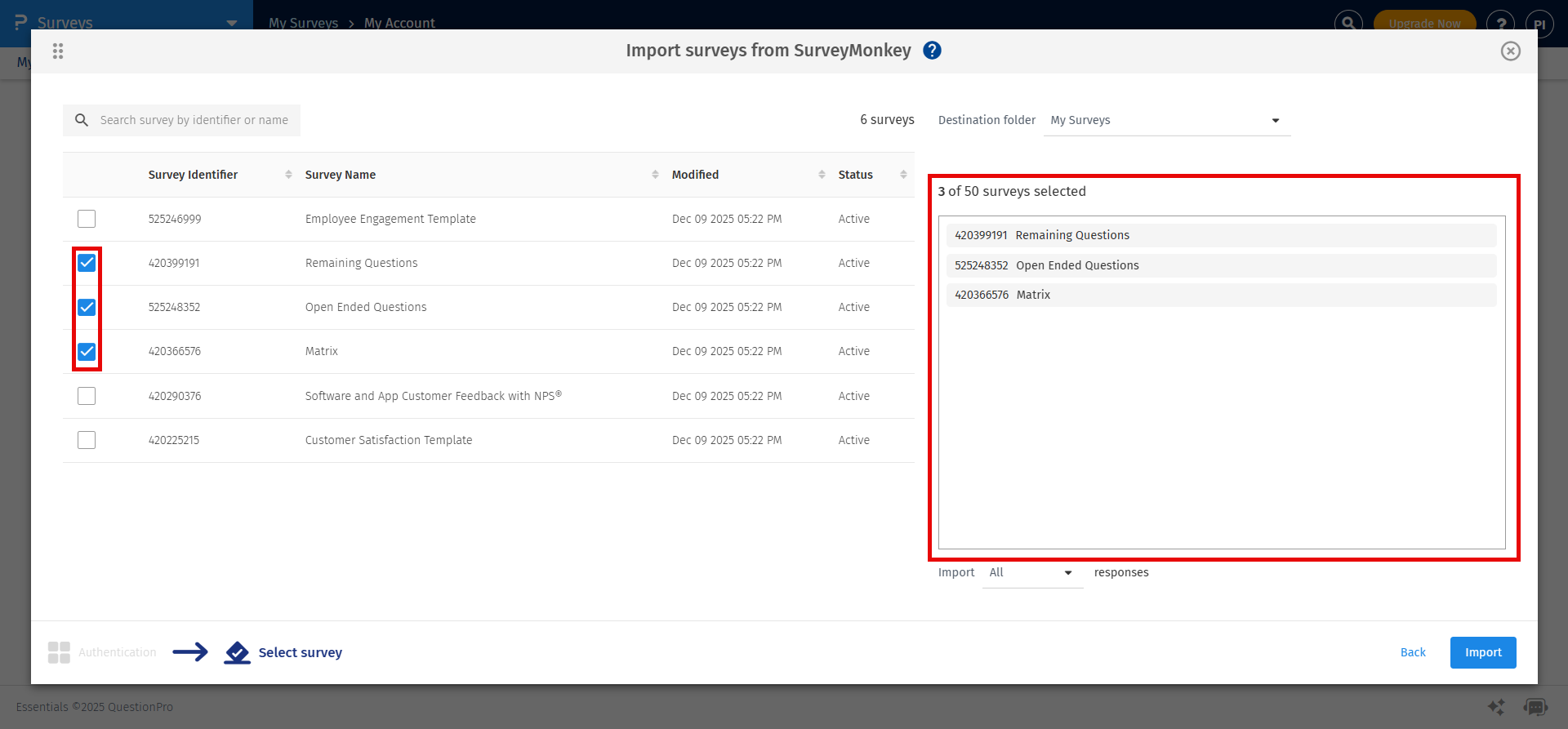Click survey name Customer Satisfaction Template
1568x729 pixels.
click(389, 440)
